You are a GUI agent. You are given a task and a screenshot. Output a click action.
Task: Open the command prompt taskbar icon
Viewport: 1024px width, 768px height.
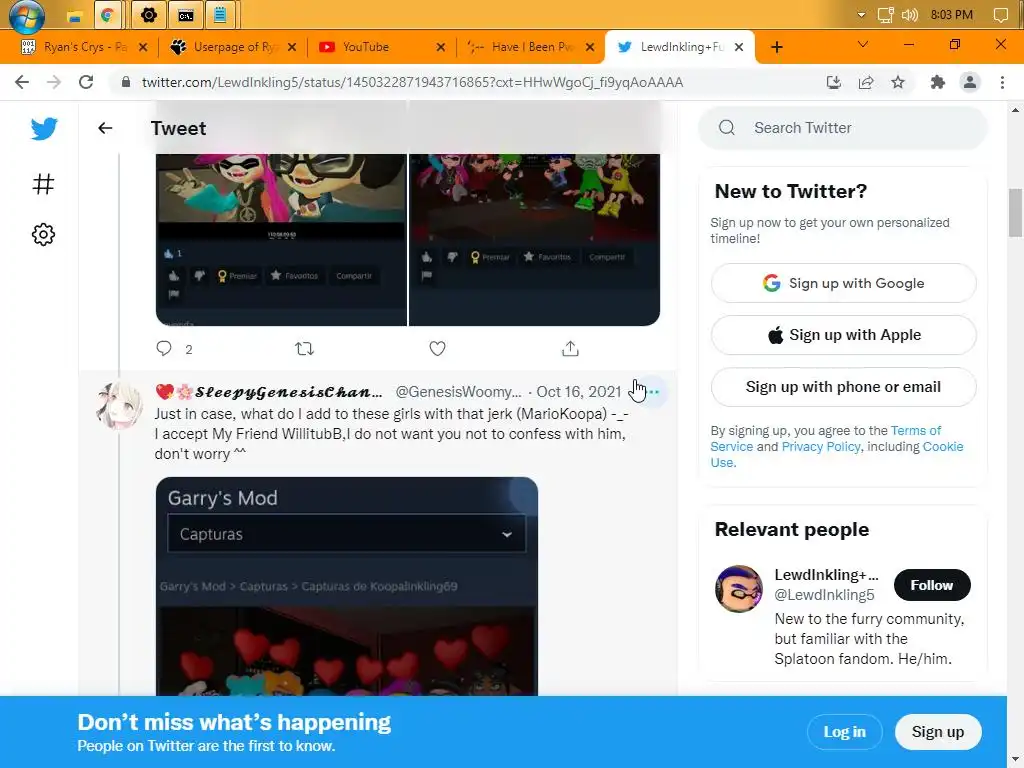pyautogui.click(x=186, y=16)
